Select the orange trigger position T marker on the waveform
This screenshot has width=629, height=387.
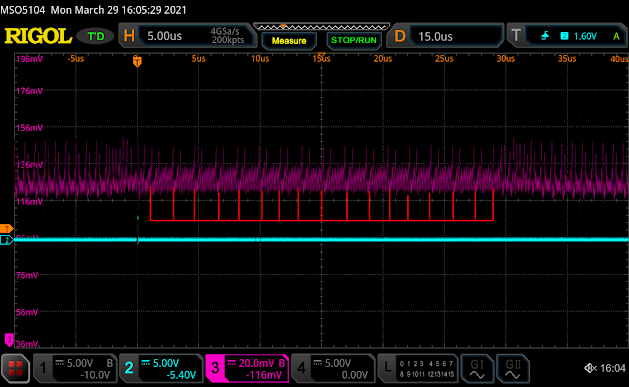pos(137,61)
